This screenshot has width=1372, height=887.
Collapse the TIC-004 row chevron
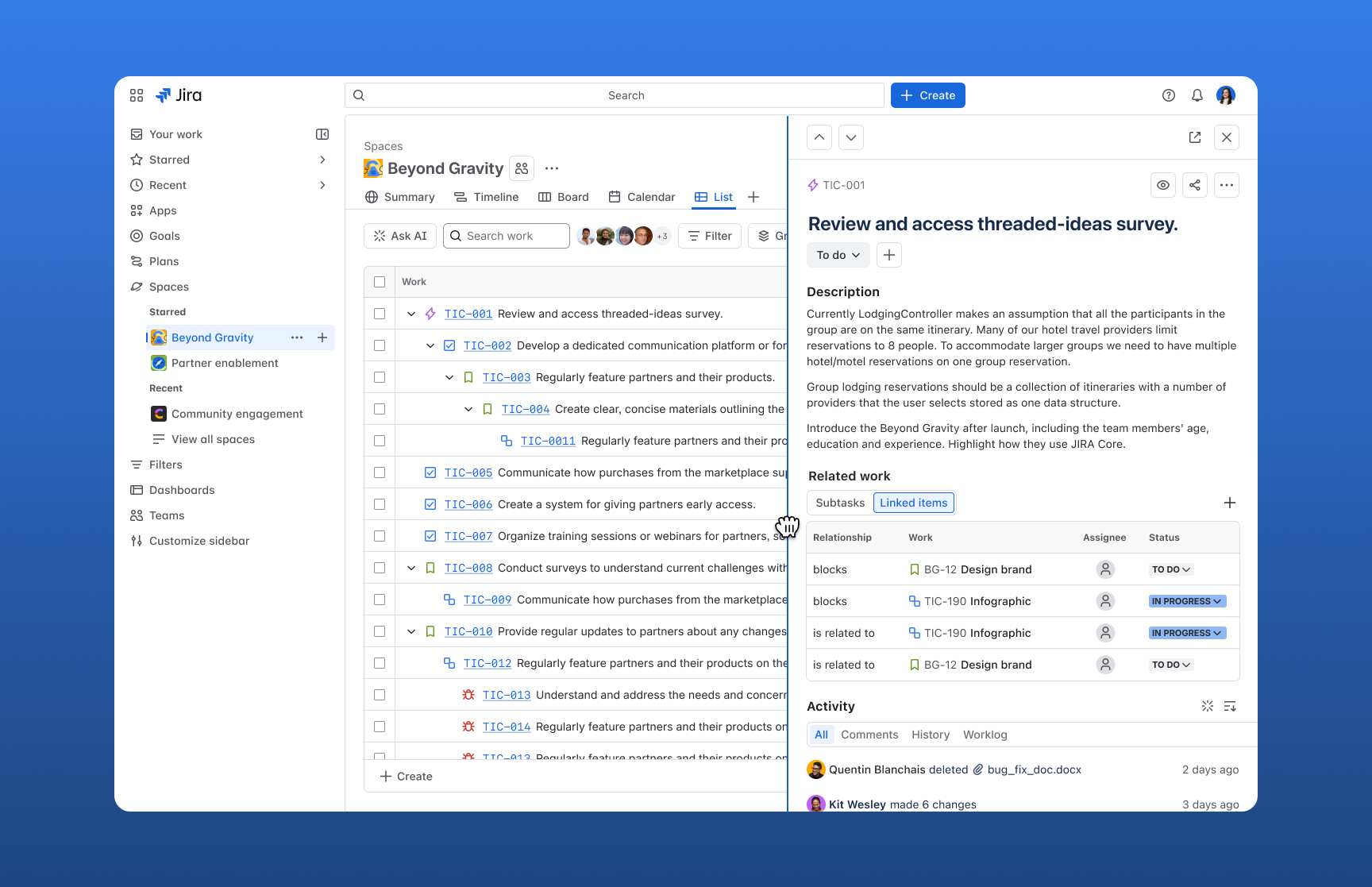pyautogui.click(x=468, y=409)
